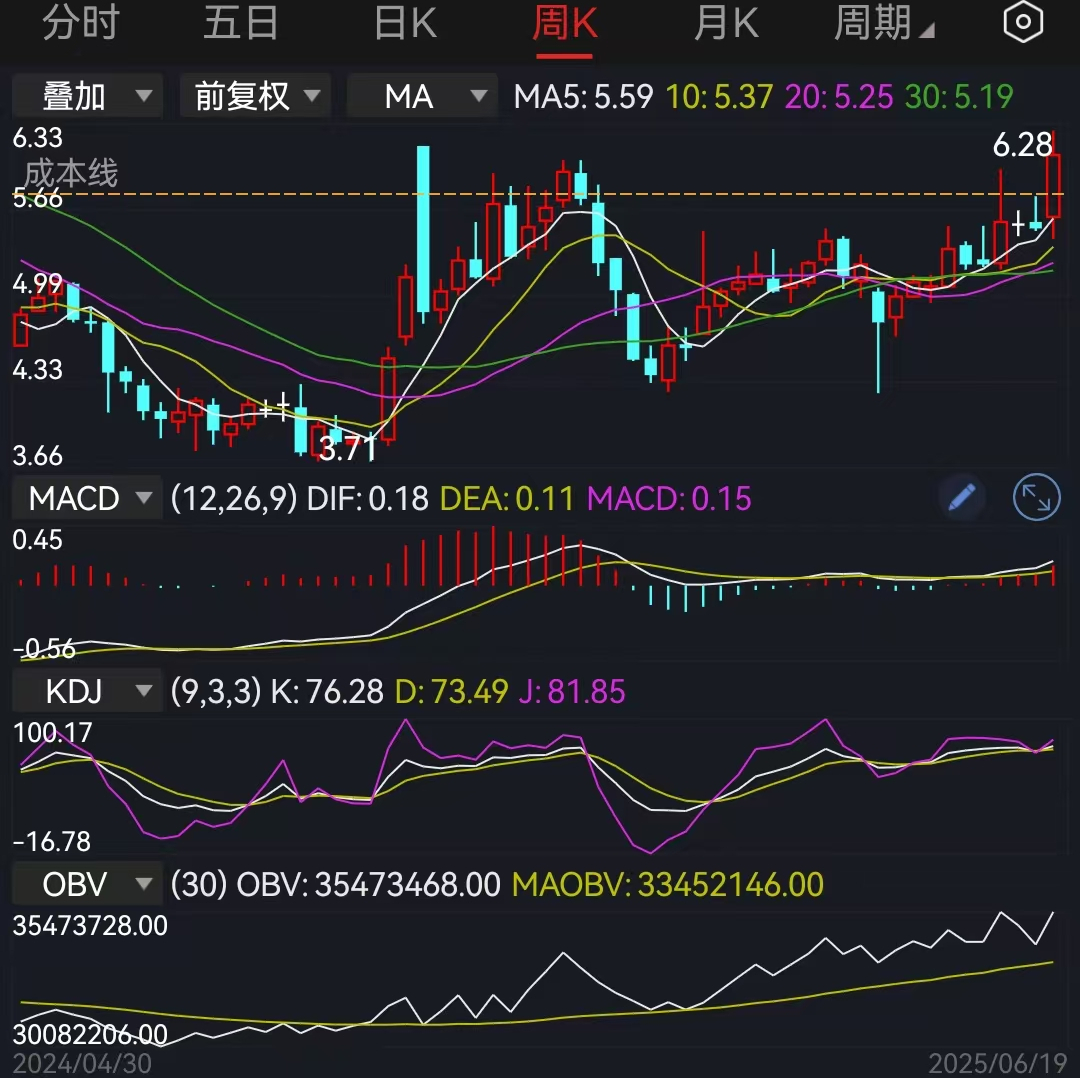Open the indicator settings gear icon
The height and width of the screenshot is (1078, 1080).
[1022, 22]
